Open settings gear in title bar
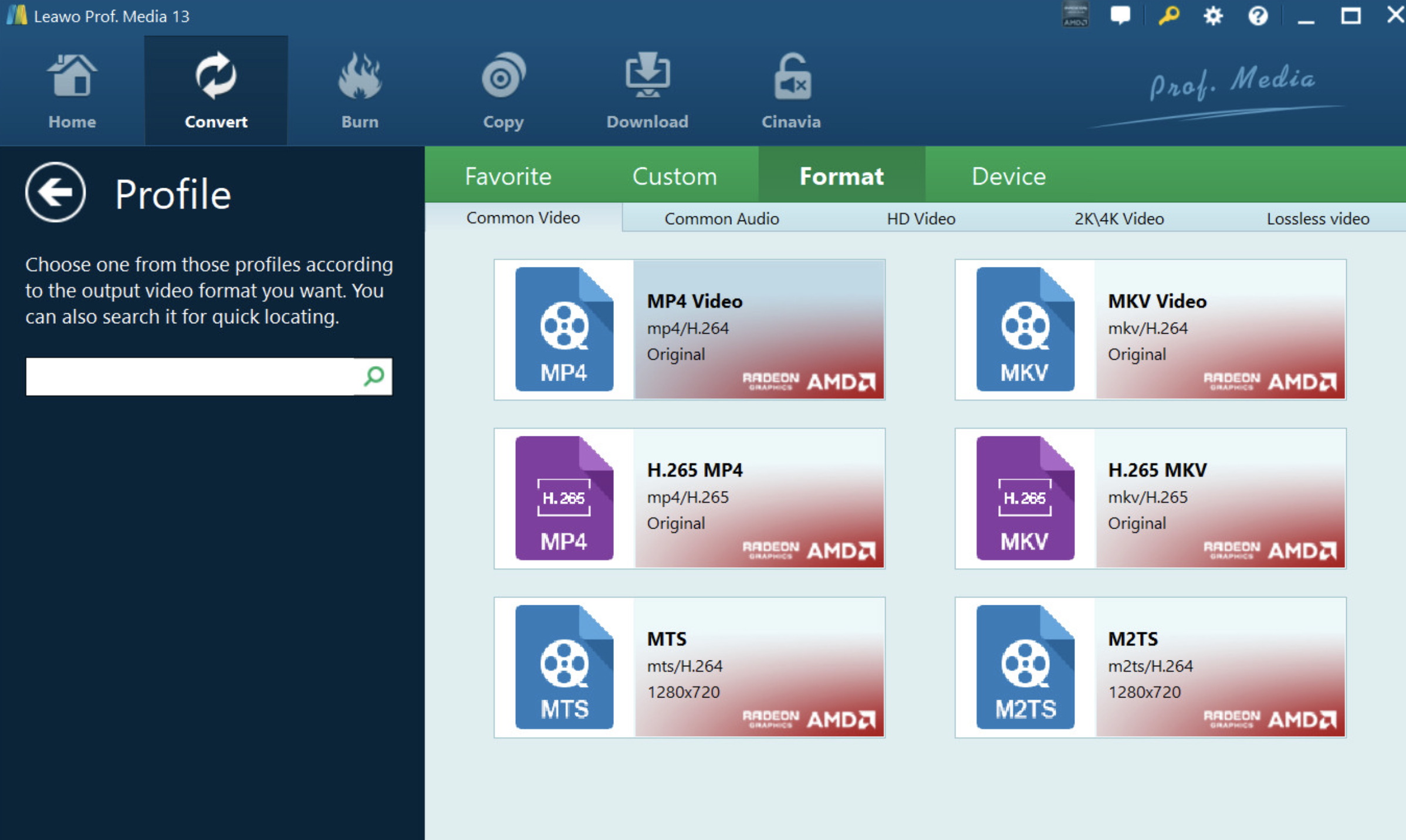The image size is (1406, 840). click(x=1213, y=15)
